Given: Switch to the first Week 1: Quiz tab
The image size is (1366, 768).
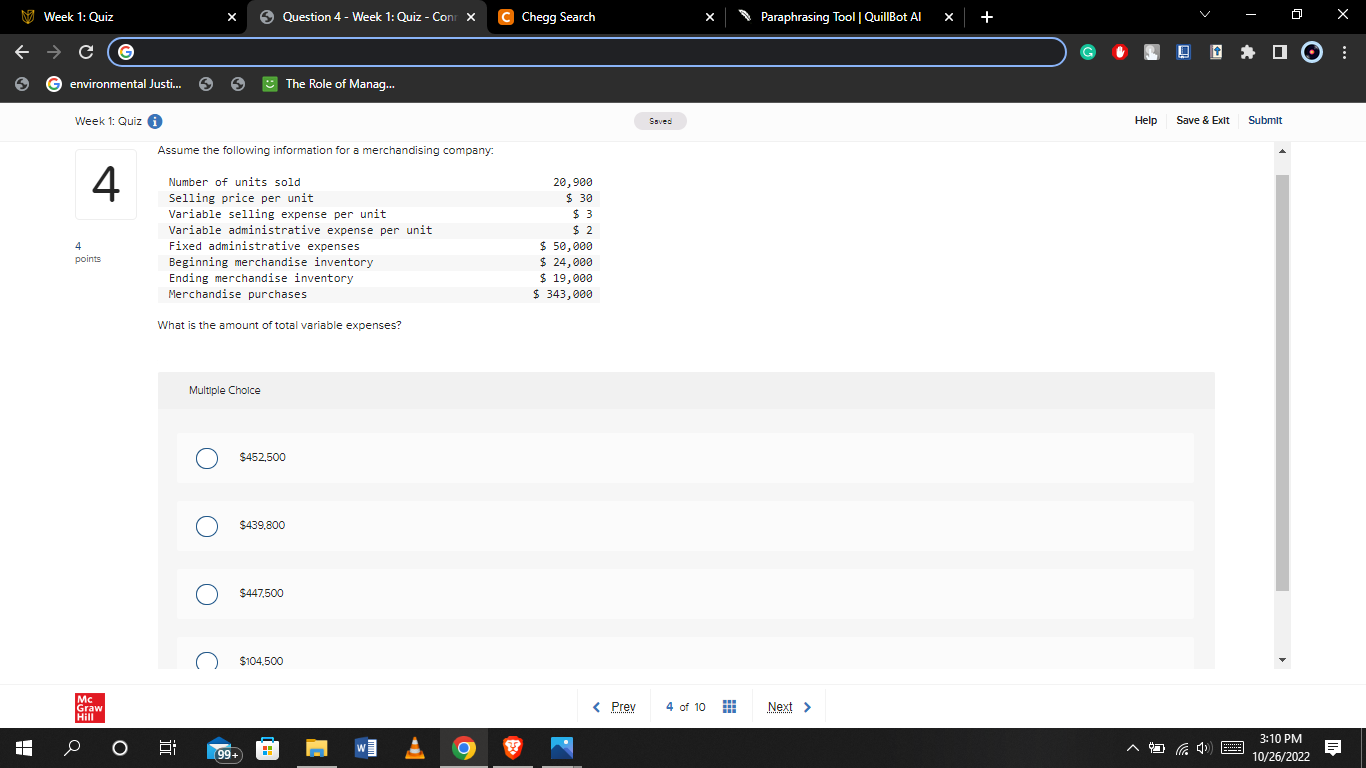Looking at the screenshot, I should coord(122,17).
